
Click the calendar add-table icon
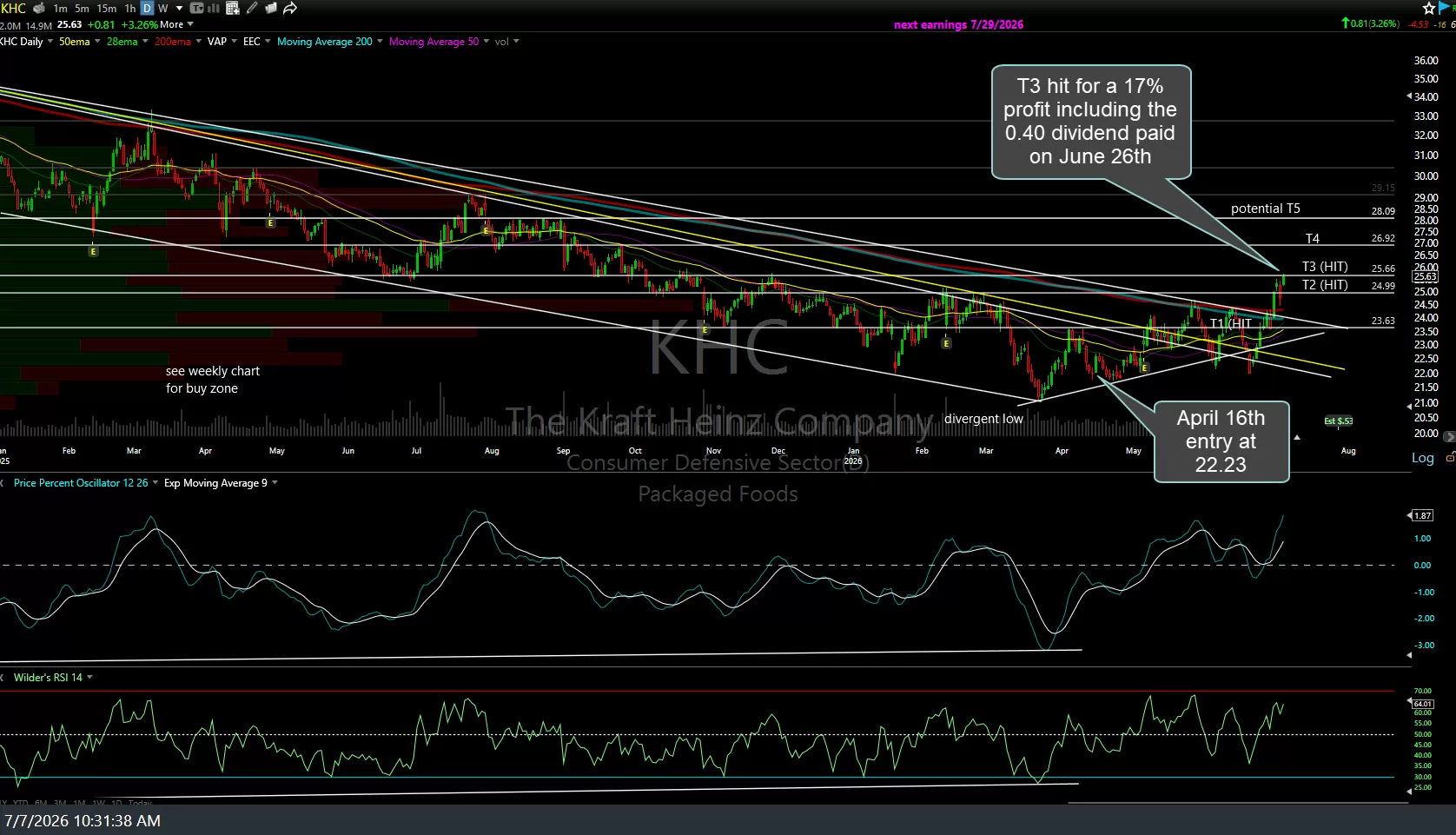(x=233, y=8)
